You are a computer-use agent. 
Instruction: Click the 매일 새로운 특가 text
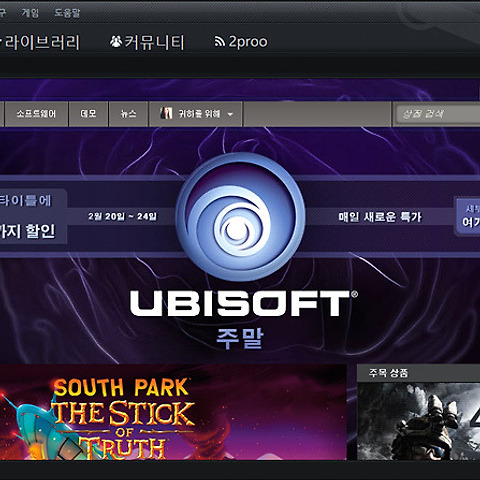coord(380,217)
